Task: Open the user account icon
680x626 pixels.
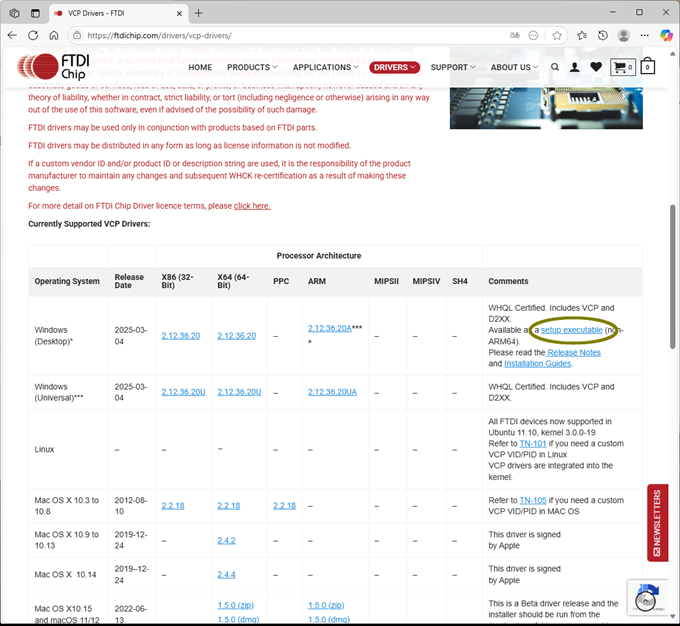Action: point(575,67)
